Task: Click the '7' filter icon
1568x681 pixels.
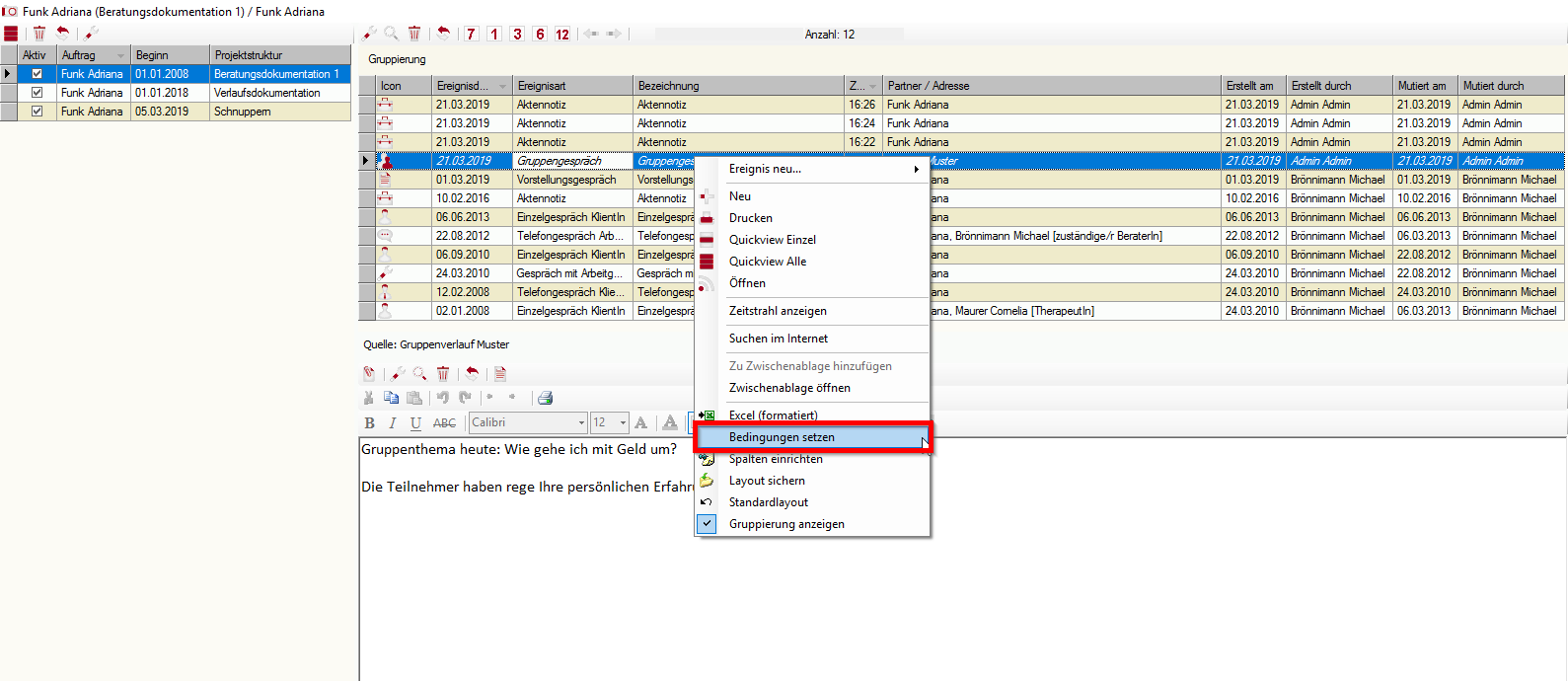Action: [x=472, y=34]
